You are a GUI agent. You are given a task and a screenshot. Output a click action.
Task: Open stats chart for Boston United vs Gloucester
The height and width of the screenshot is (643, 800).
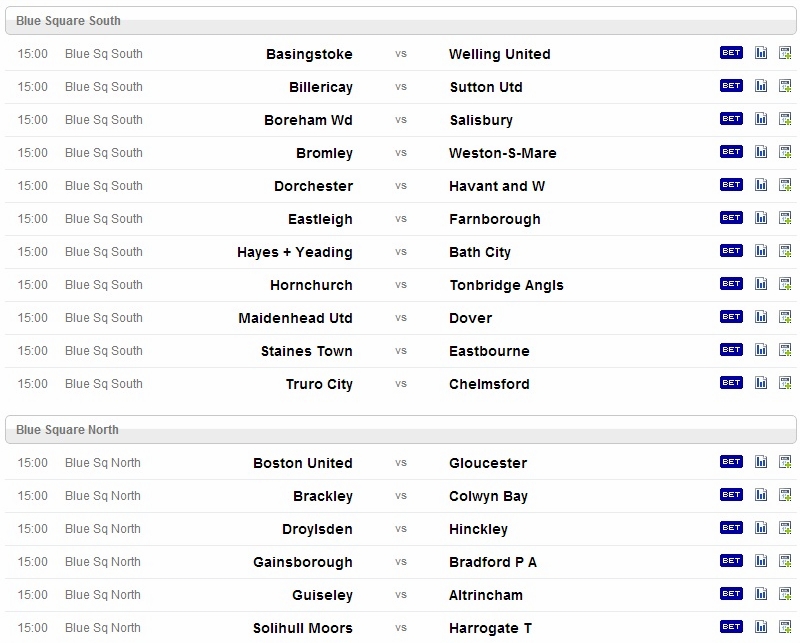point(761,462)
